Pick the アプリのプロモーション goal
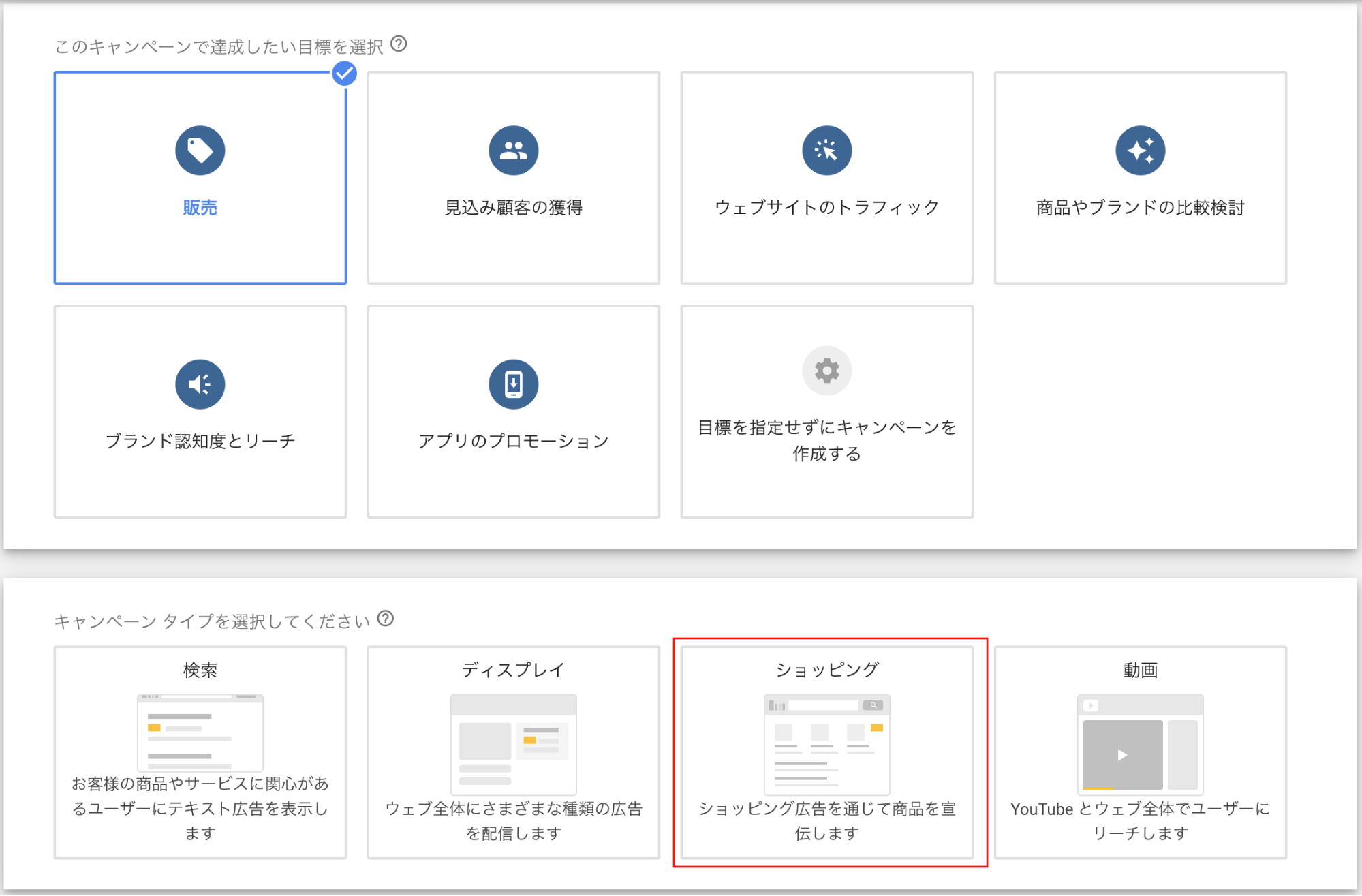The height and width of the screenshot is (896, 1362). pos(513,409)
